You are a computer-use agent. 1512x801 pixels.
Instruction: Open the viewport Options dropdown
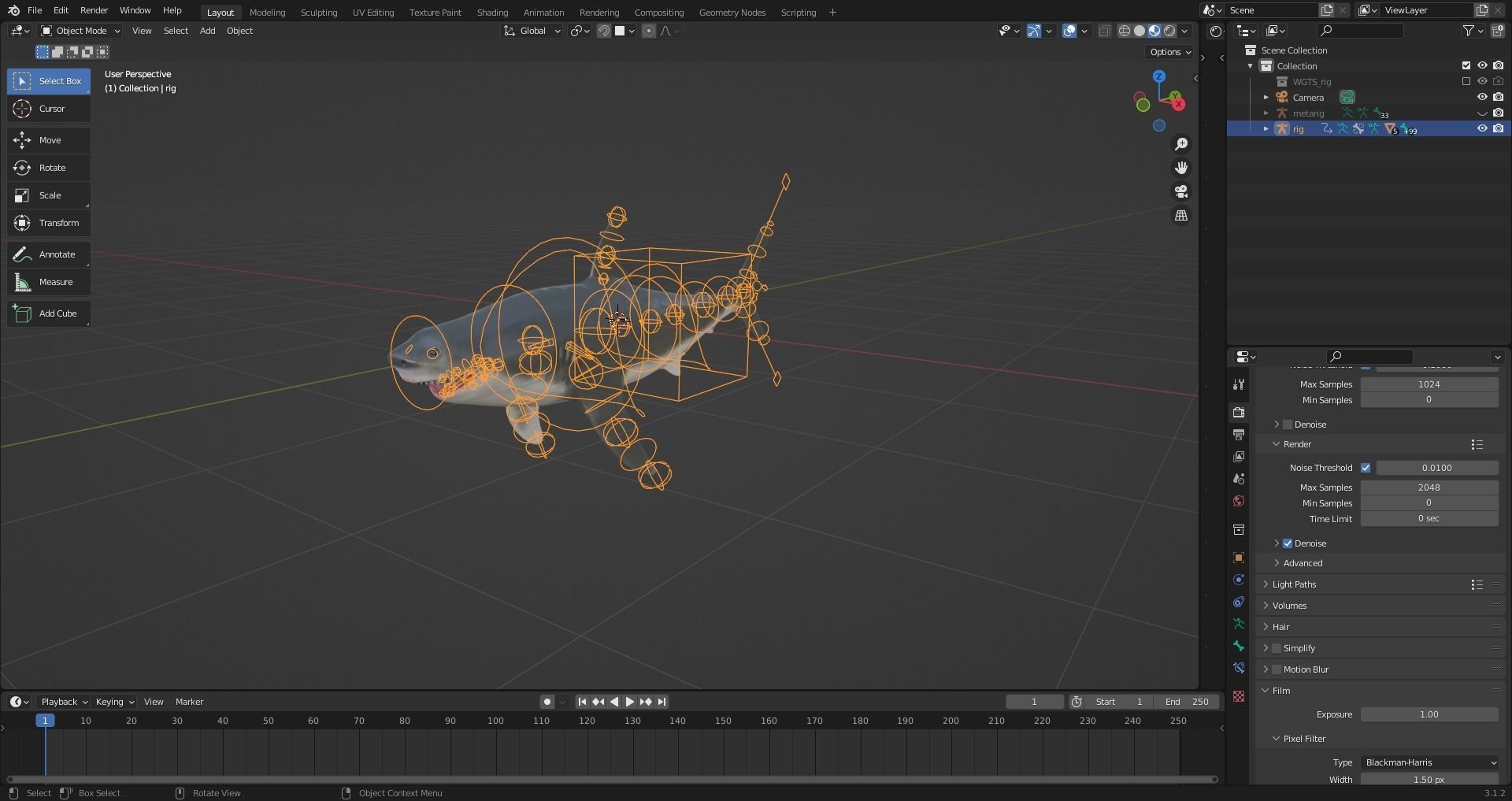click(x=1170, y=52)
